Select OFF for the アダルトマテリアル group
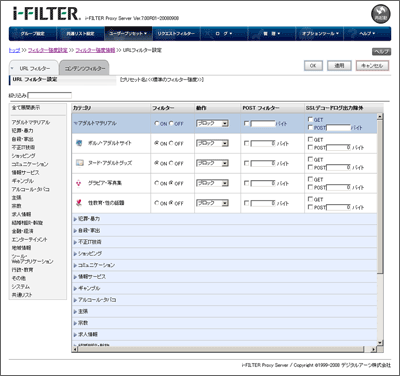The image size is (400, 376). [x=171, y=123]
